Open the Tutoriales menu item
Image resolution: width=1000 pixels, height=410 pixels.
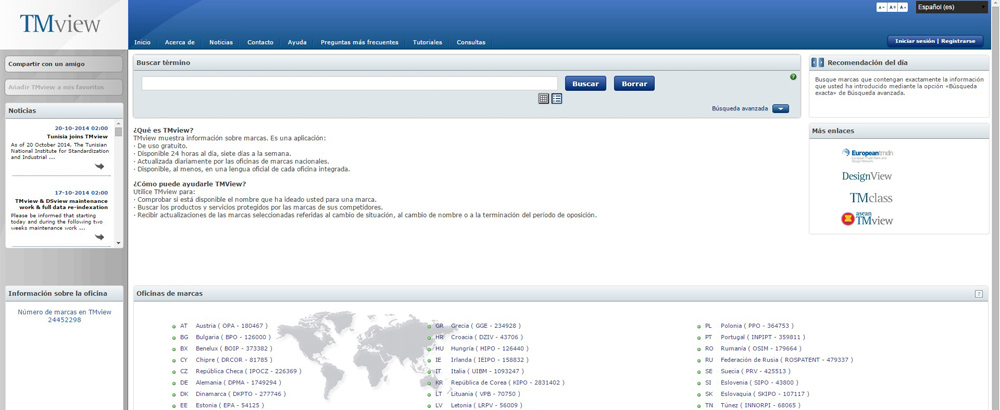tap(427, 42)
